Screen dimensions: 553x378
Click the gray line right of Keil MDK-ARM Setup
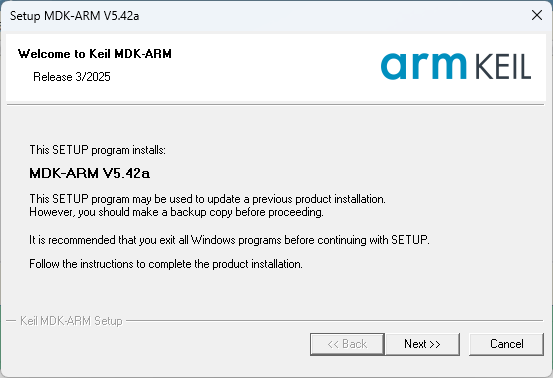click(x=335, y=321)
